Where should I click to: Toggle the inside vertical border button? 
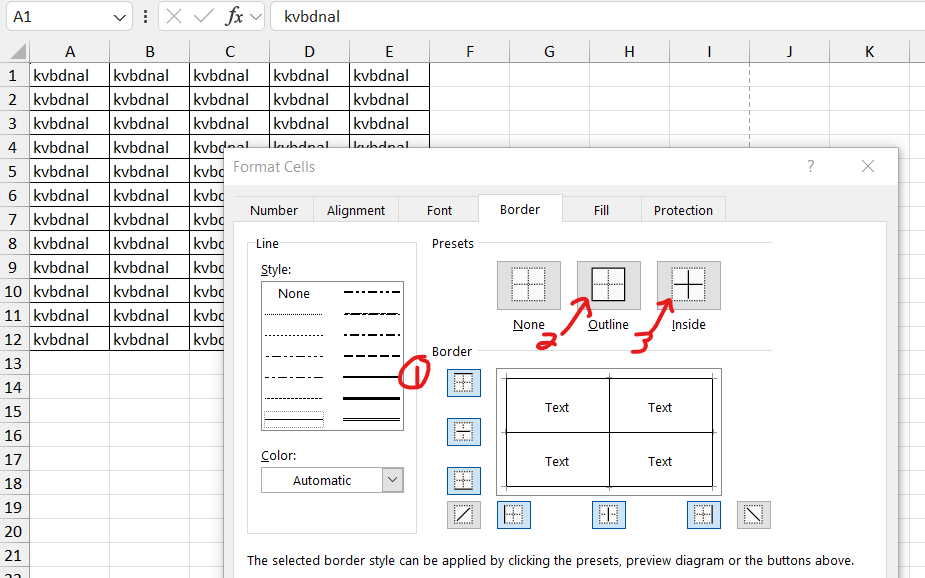pos(609,515)
